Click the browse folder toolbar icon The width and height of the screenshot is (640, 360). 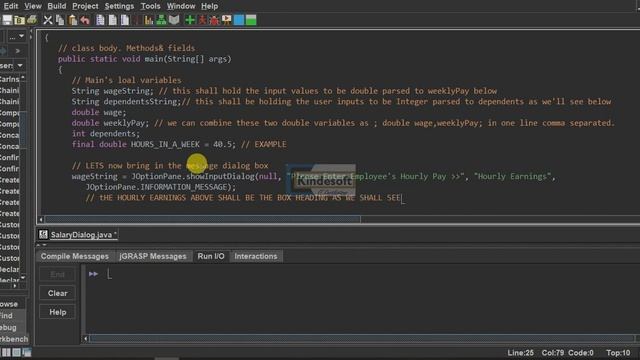click(19, 20)
